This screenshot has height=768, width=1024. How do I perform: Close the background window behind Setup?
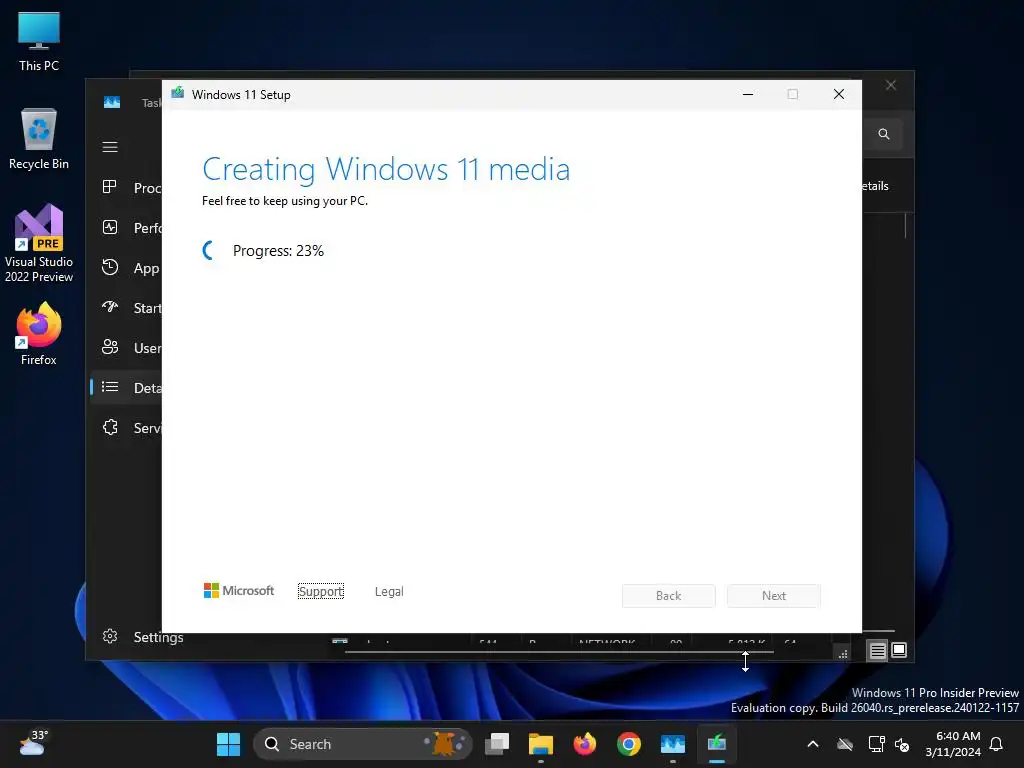891,86
